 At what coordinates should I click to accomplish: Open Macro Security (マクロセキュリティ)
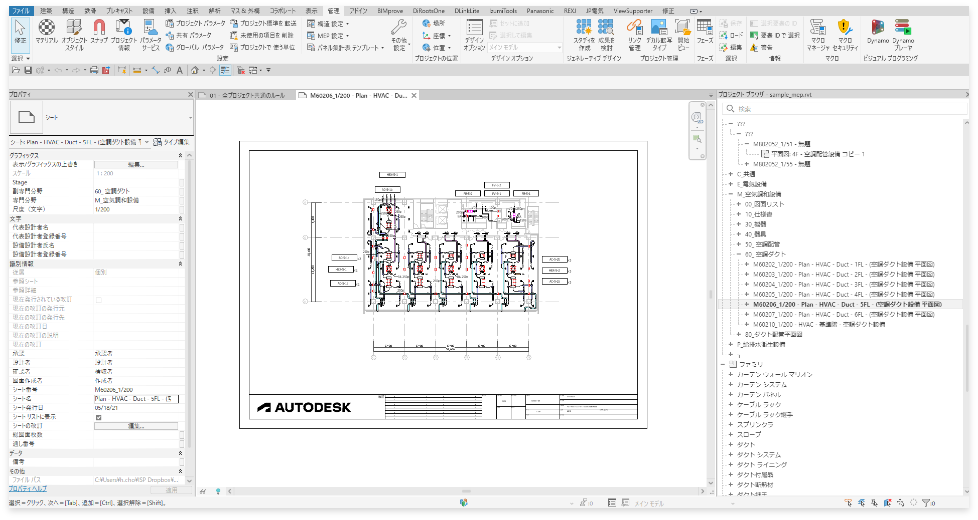[845, 34]
